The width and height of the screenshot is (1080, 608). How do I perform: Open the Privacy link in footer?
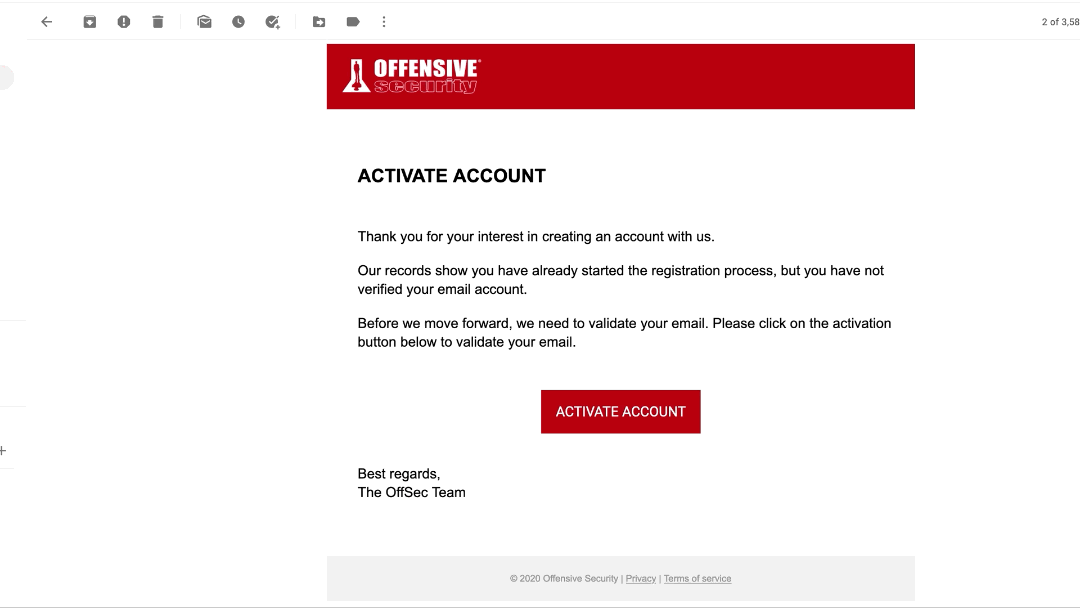pos(641,579)
